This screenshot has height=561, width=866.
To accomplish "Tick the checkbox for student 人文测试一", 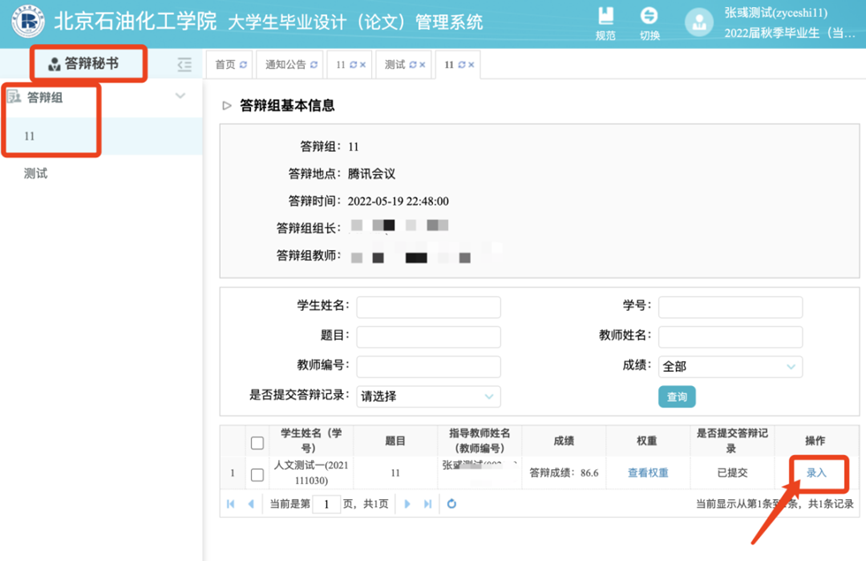I will point(257,474).
